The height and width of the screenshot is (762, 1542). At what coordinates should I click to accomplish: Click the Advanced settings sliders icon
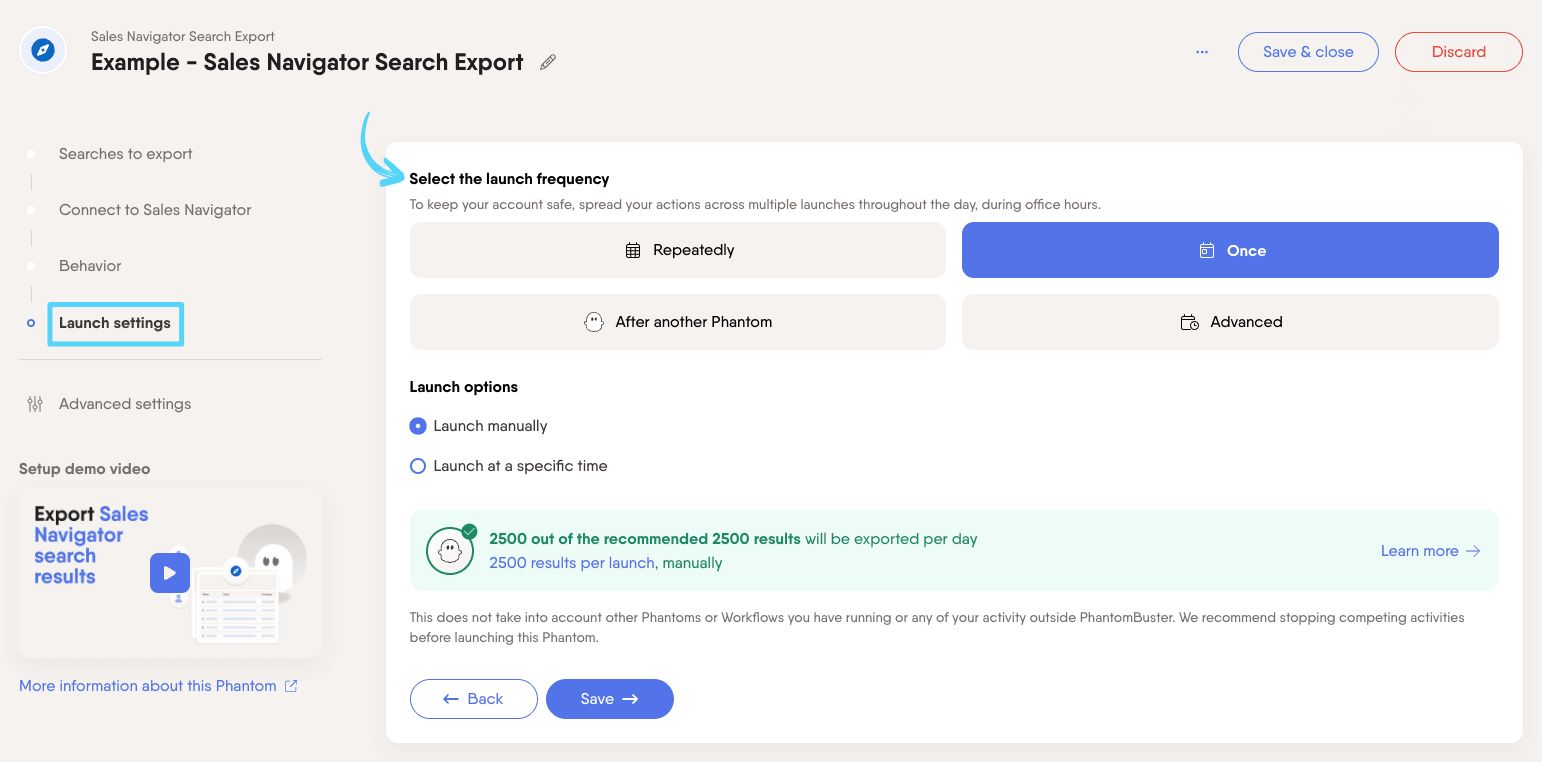pyautogui.click(x=35, y=404)
